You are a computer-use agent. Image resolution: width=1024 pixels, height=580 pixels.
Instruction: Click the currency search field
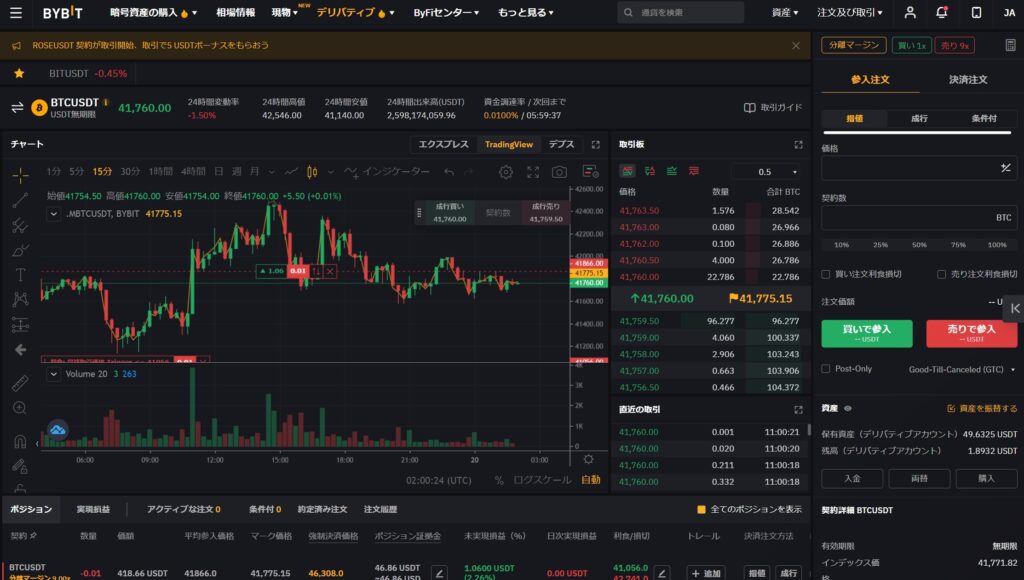click(680, 12)
